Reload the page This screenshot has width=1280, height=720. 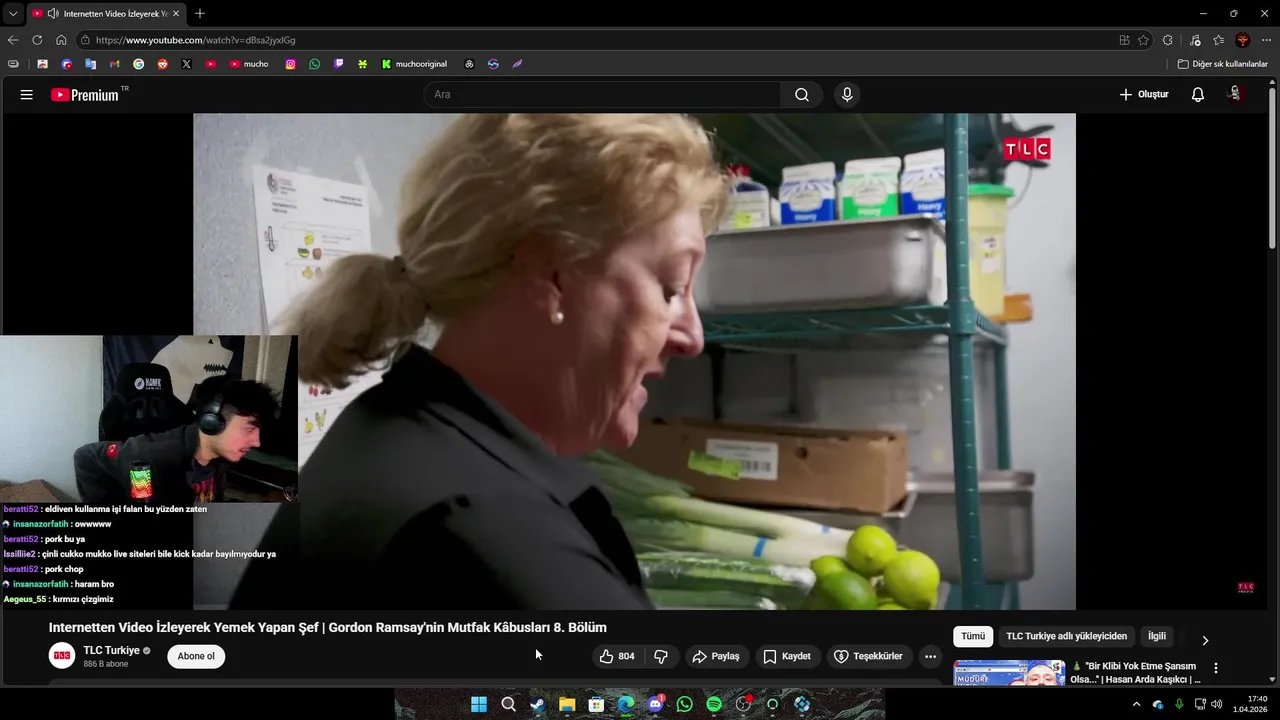click(37, 40)
